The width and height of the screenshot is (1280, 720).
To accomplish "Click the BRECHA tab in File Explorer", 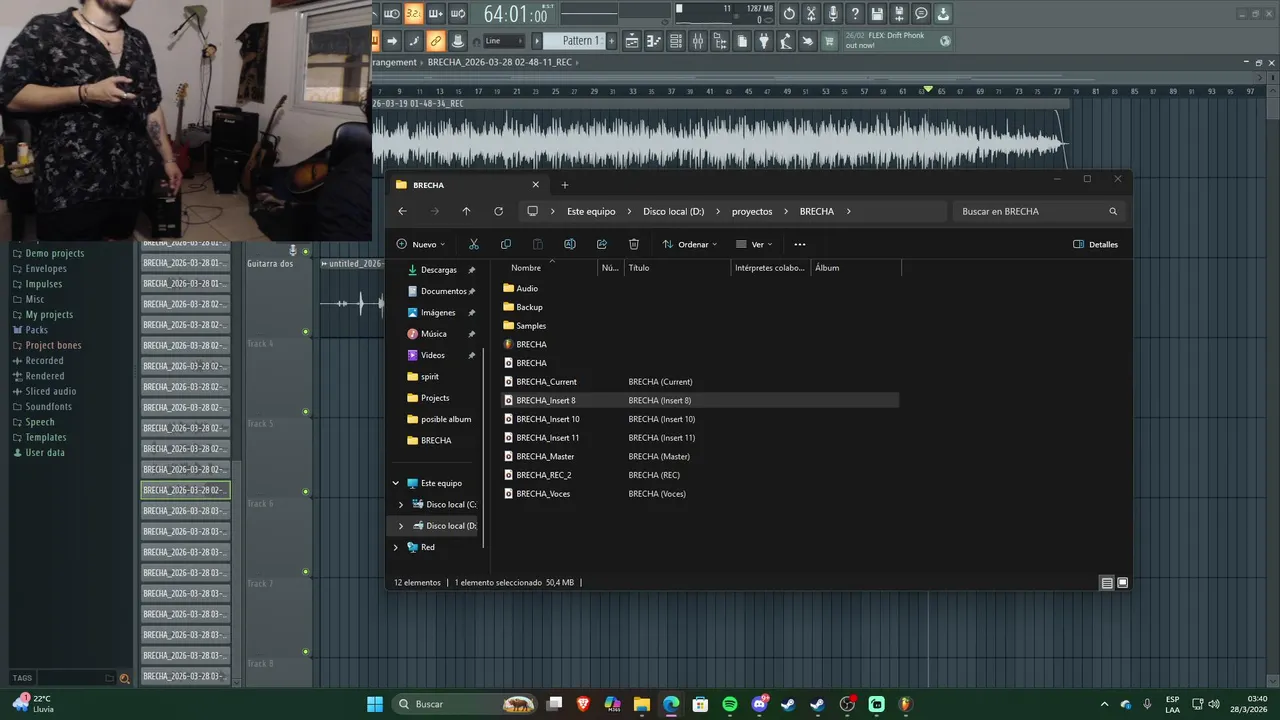I will point(466,185).
